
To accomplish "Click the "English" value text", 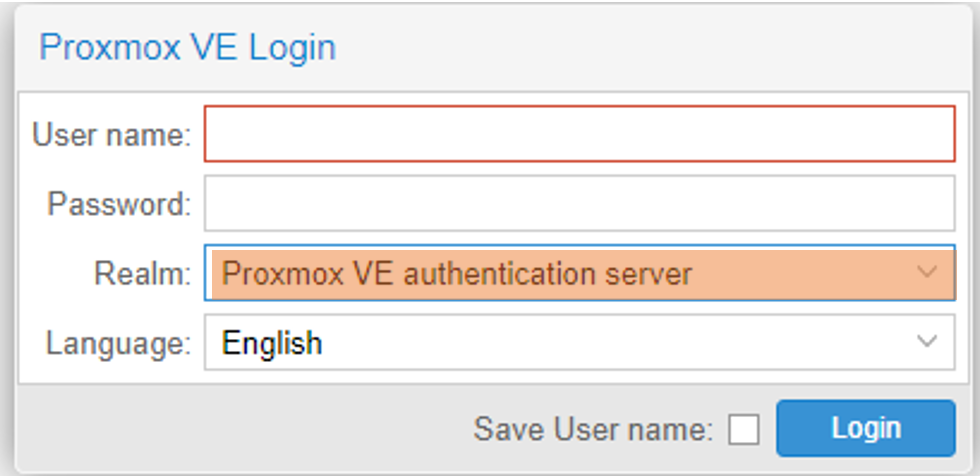I will click(x=272, y=343).
